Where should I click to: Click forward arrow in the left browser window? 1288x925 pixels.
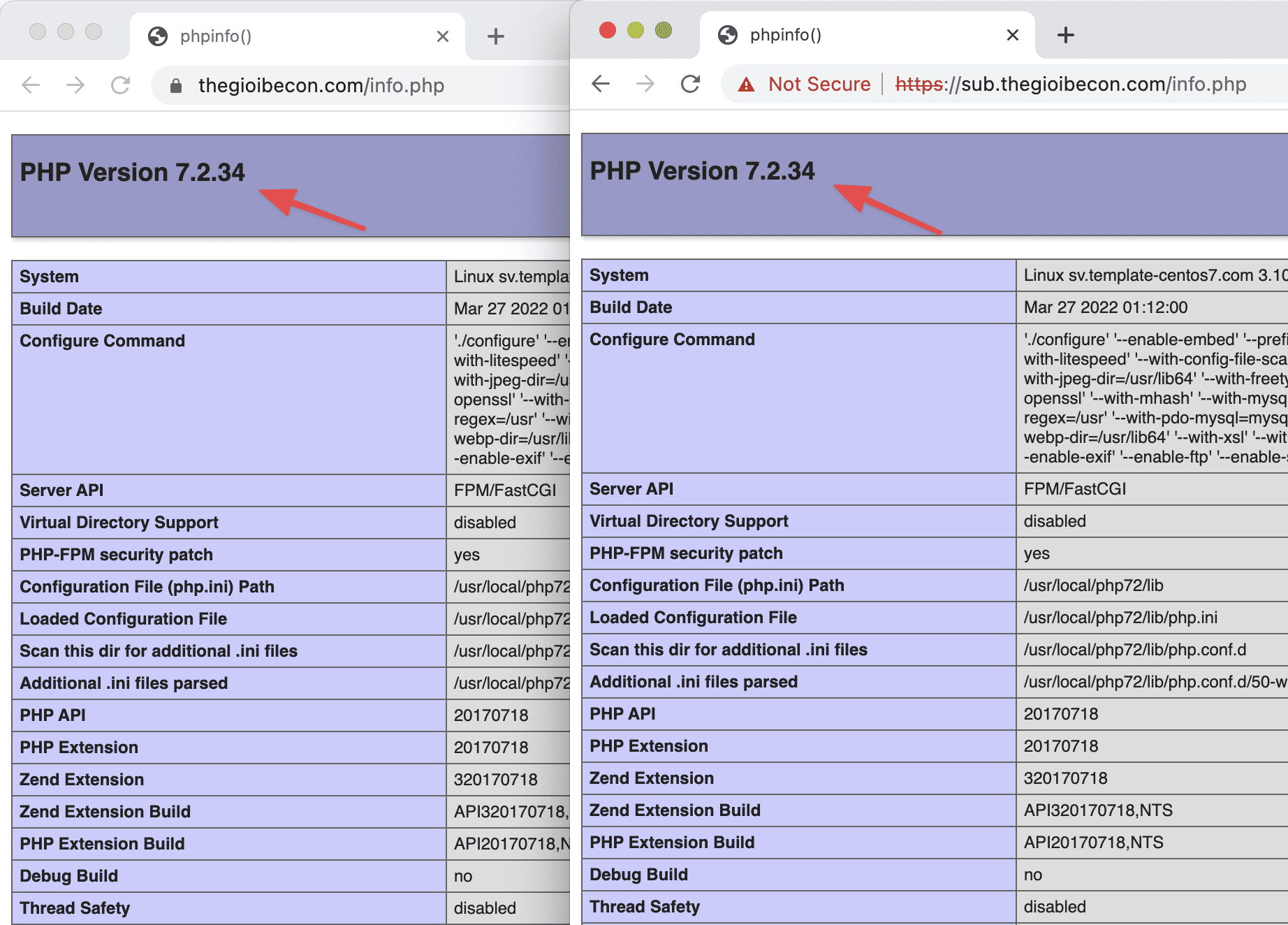(75, 85)
